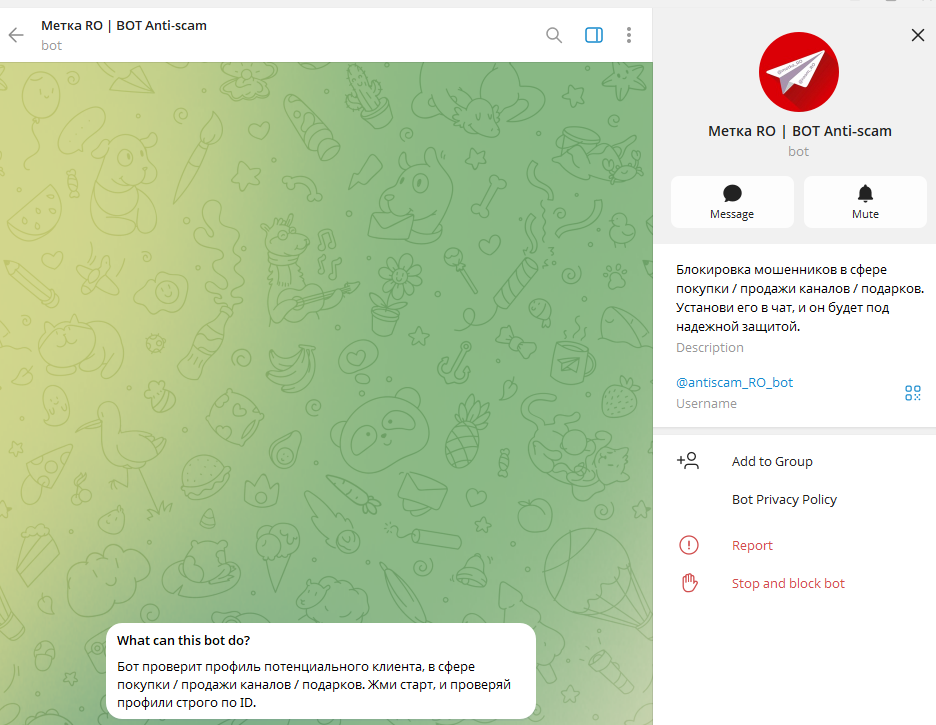The height and width of the screenshot is (725, 936).
Task: Click the Message button
Action: point(732,202)
